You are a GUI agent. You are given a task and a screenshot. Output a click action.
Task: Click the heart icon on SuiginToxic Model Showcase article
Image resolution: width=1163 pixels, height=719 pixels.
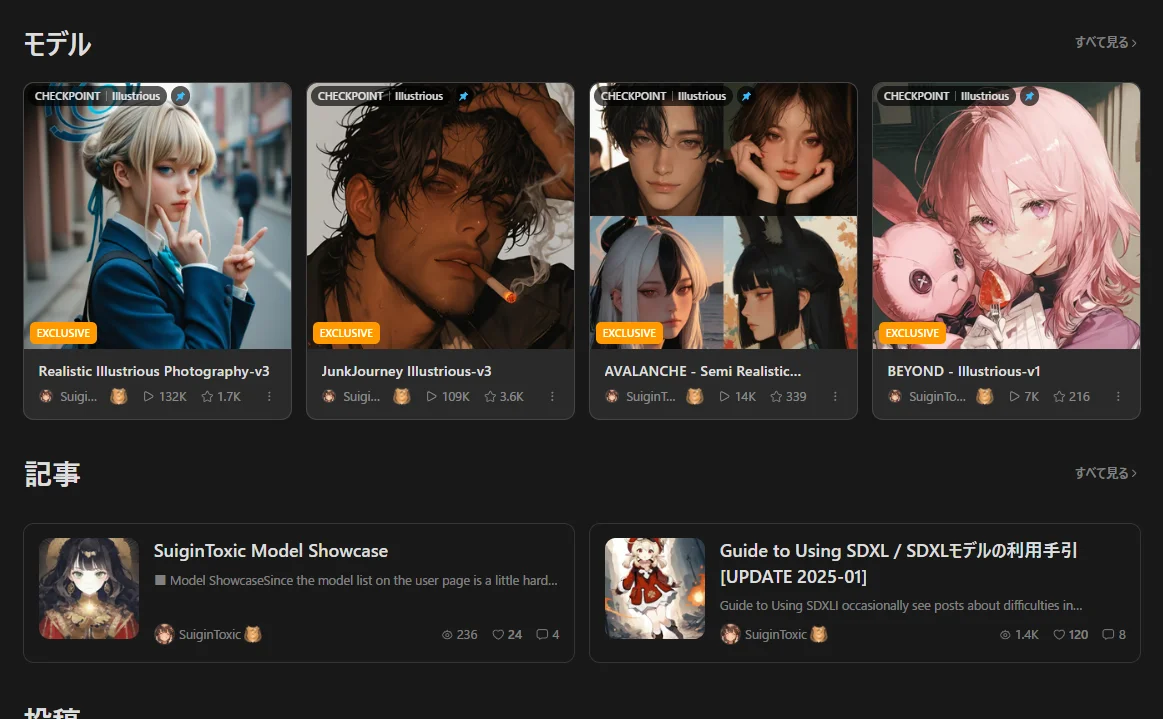click(498, 635)
